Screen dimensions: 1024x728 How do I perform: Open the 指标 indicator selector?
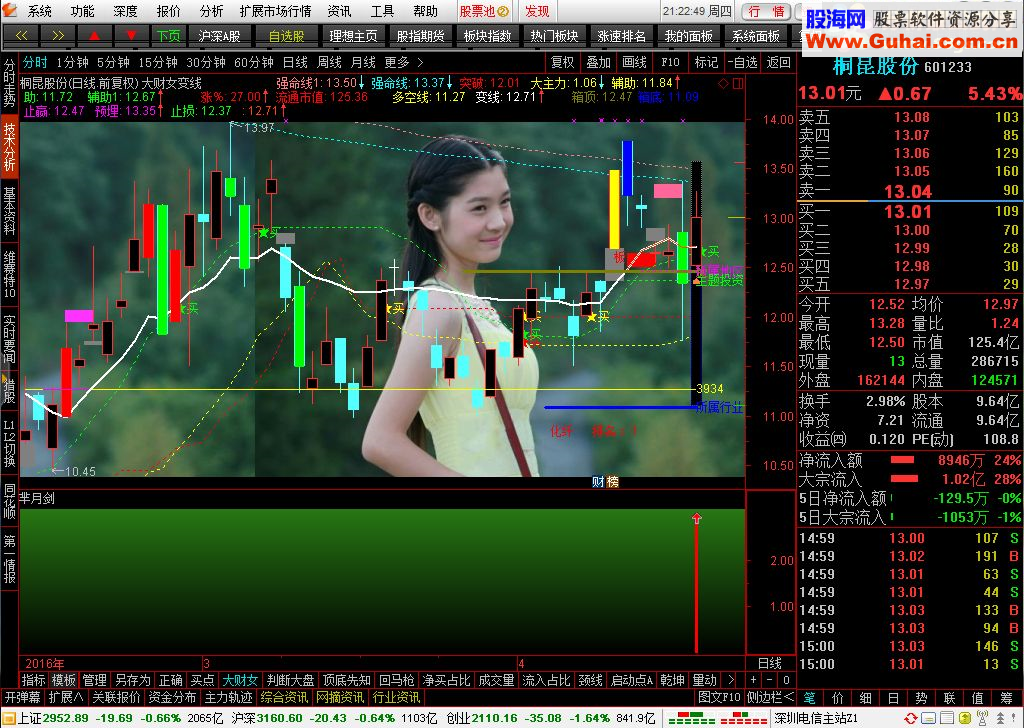[x=33, y=680]
